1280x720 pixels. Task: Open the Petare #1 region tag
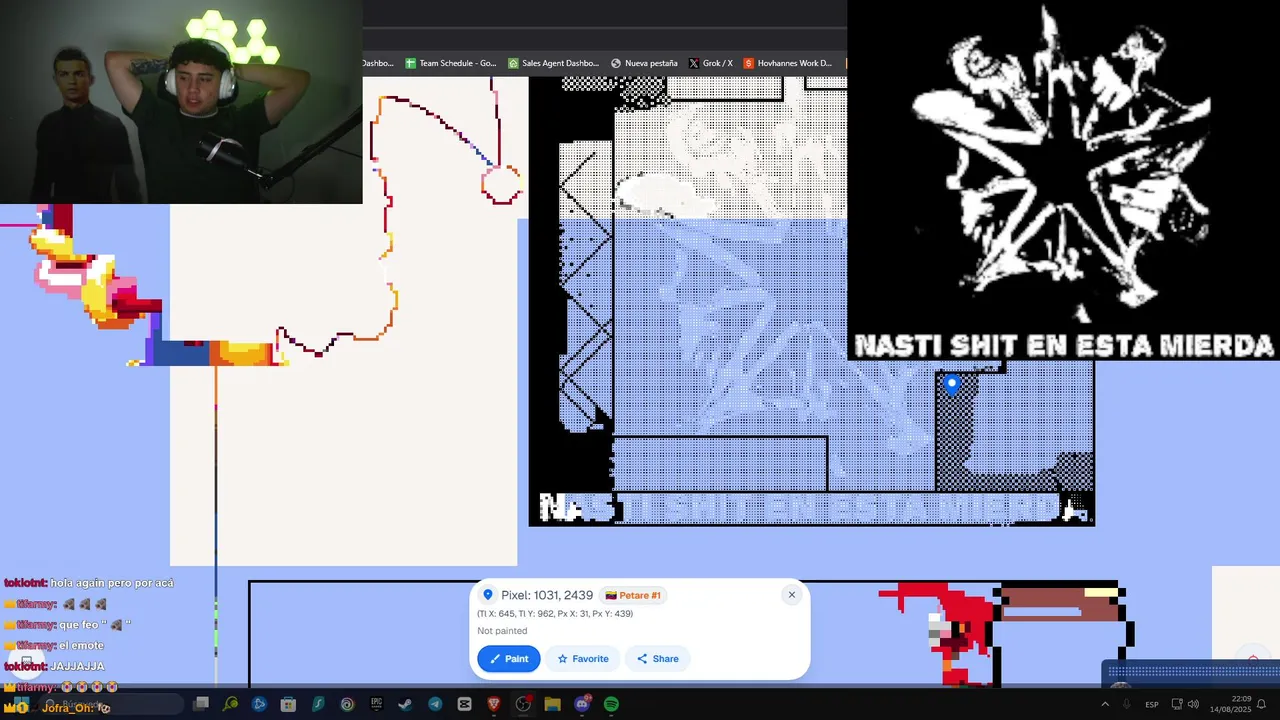pyautogui.click(x=634, y=595)
